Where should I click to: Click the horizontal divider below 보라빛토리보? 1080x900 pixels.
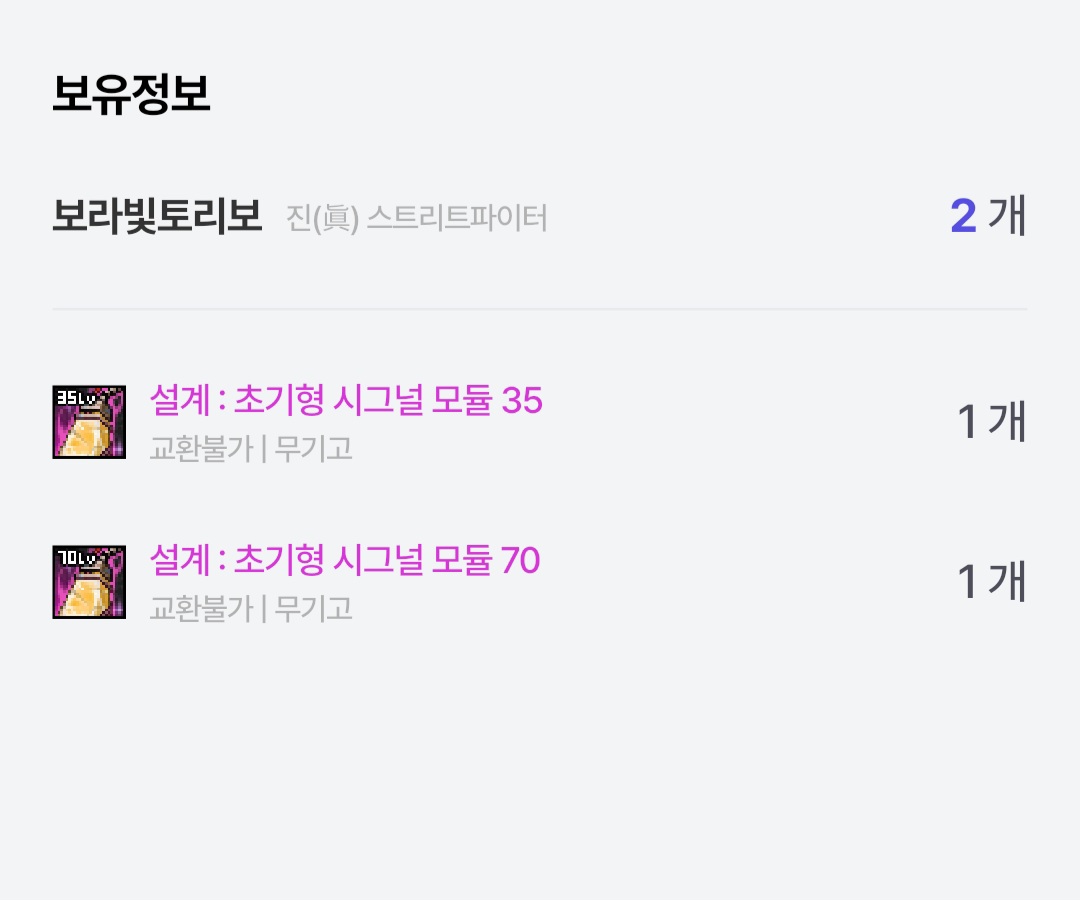click(540, 310)
